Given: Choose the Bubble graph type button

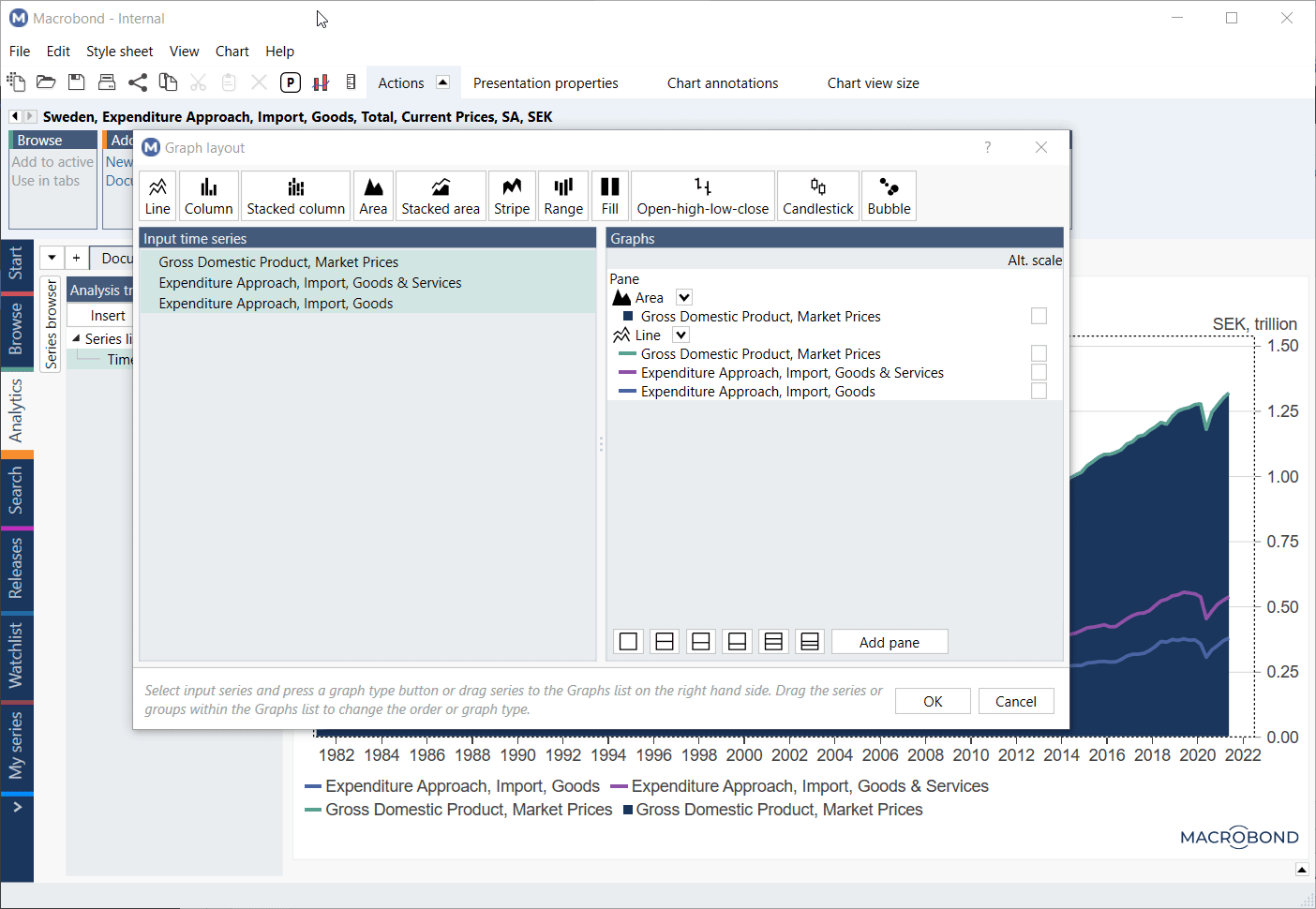Looking at the screenshot, I should (889, 196).
